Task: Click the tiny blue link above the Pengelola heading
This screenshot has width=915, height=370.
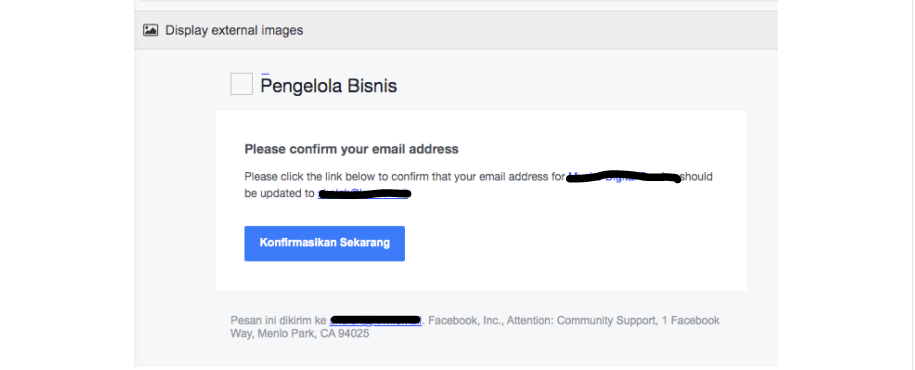Action: pyautogui.click(x=266, y=73)
